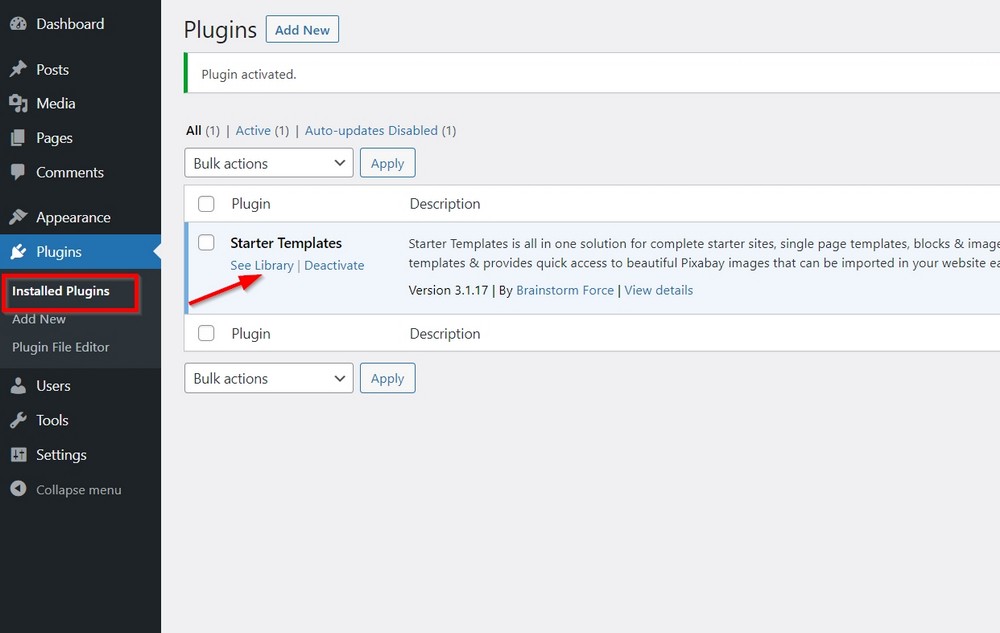Tick select-all checkbox in table header

coord(206,203)
